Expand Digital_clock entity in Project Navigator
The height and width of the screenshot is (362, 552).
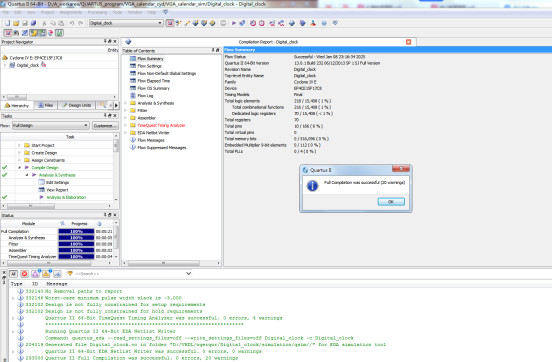click(x=5, y=65)
